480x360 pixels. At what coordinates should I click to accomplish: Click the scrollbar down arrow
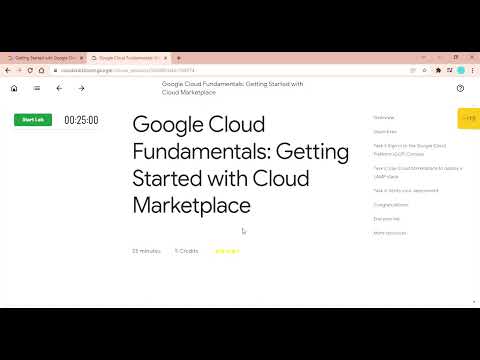pyautogui.click(x=474, y=302)
